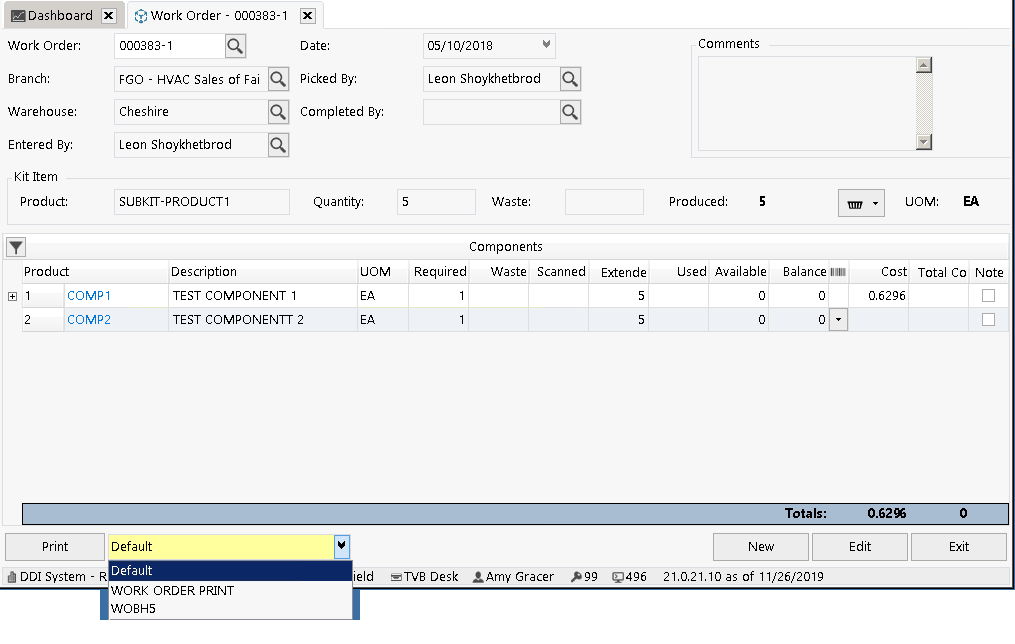The width and height of the screenshot is (1015, 644).
Task: Click the barcode column header icon
Action: click(x=838, y=272)
